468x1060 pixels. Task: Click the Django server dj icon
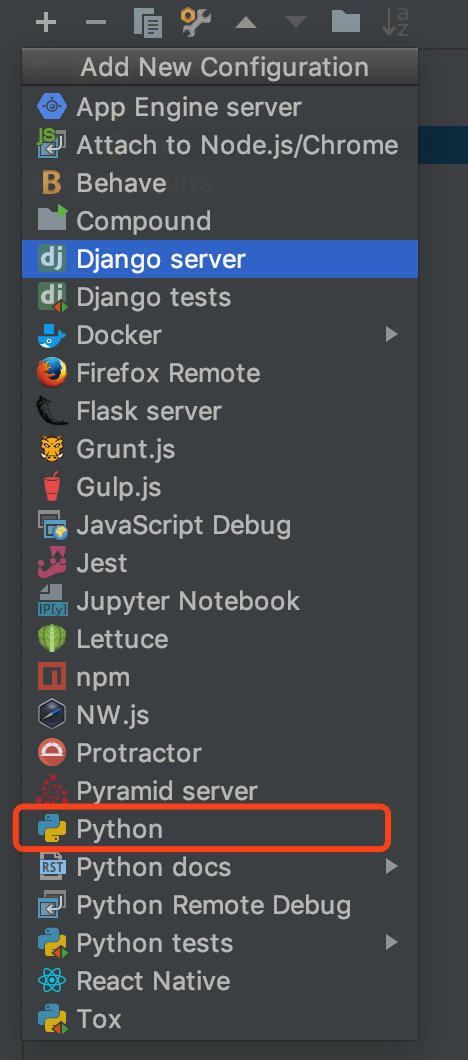(52, 259)
